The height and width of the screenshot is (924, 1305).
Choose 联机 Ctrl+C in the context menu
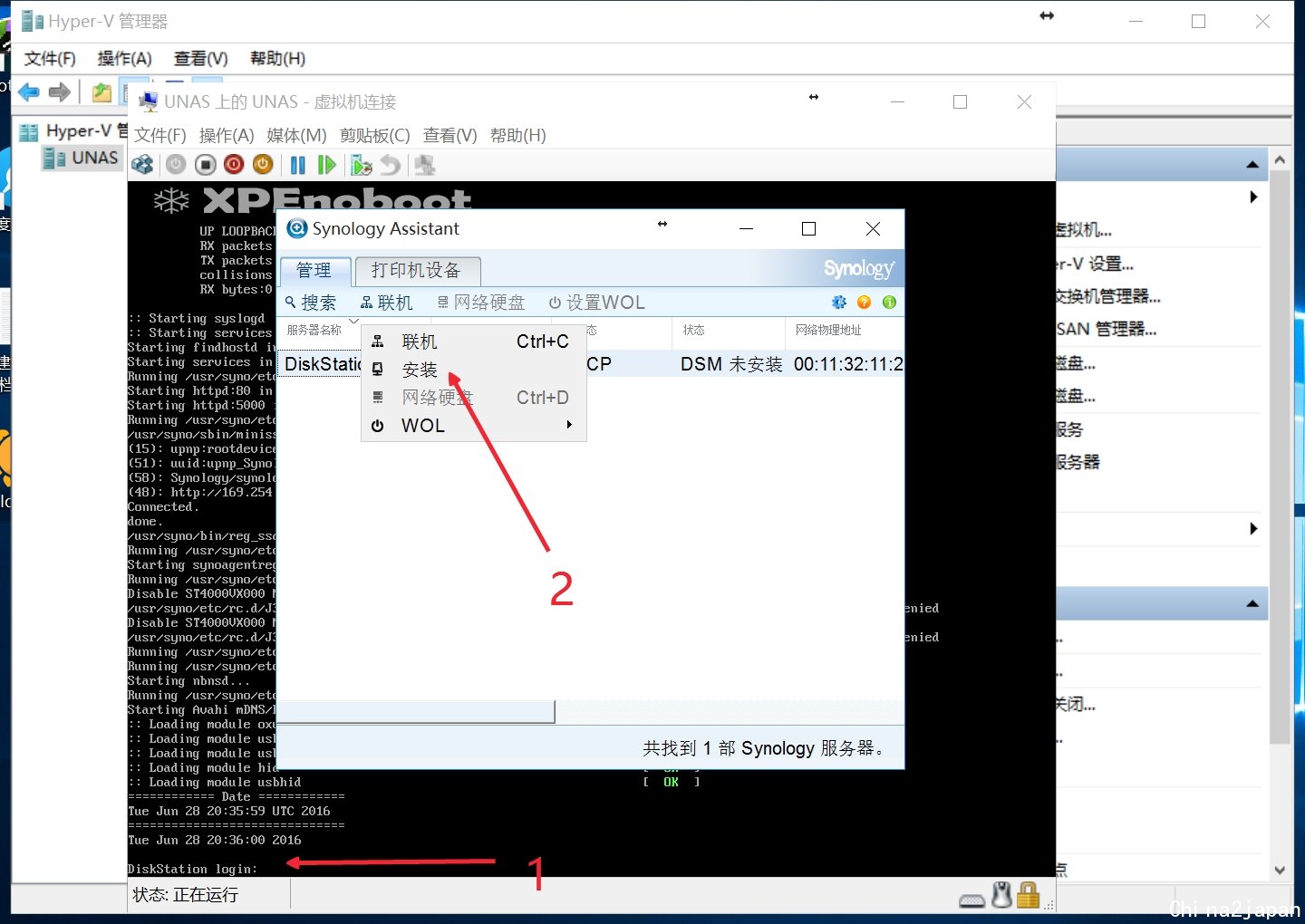[474, 342]
